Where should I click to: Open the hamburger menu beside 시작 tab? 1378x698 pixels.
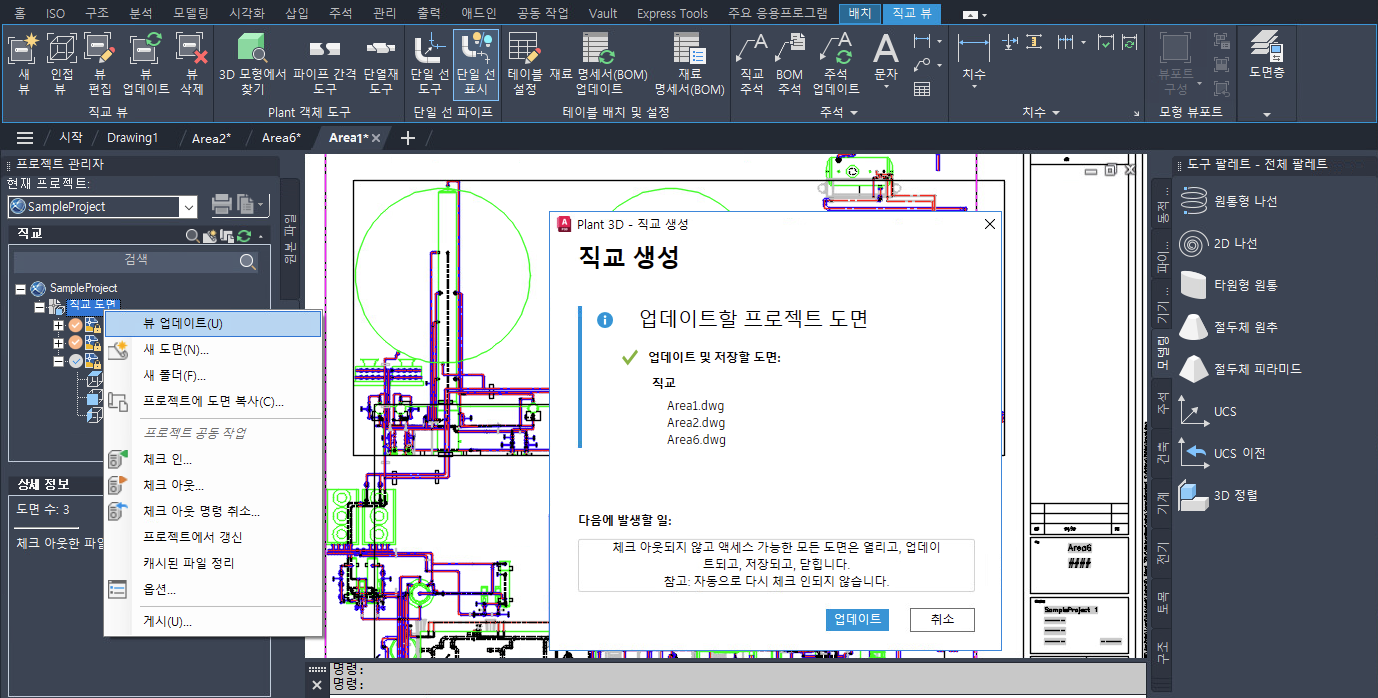tap(25, 138)
